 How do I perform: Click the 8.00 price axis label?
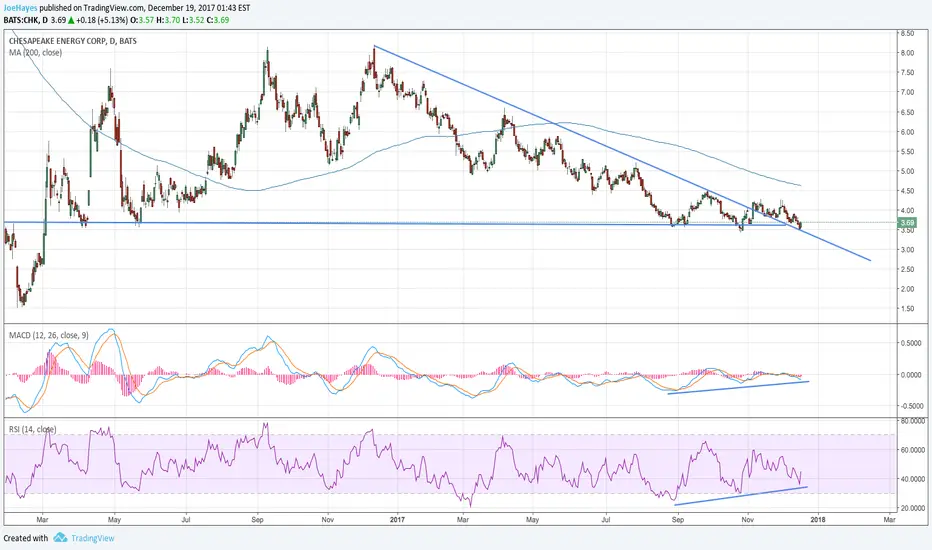click(907, 53)
